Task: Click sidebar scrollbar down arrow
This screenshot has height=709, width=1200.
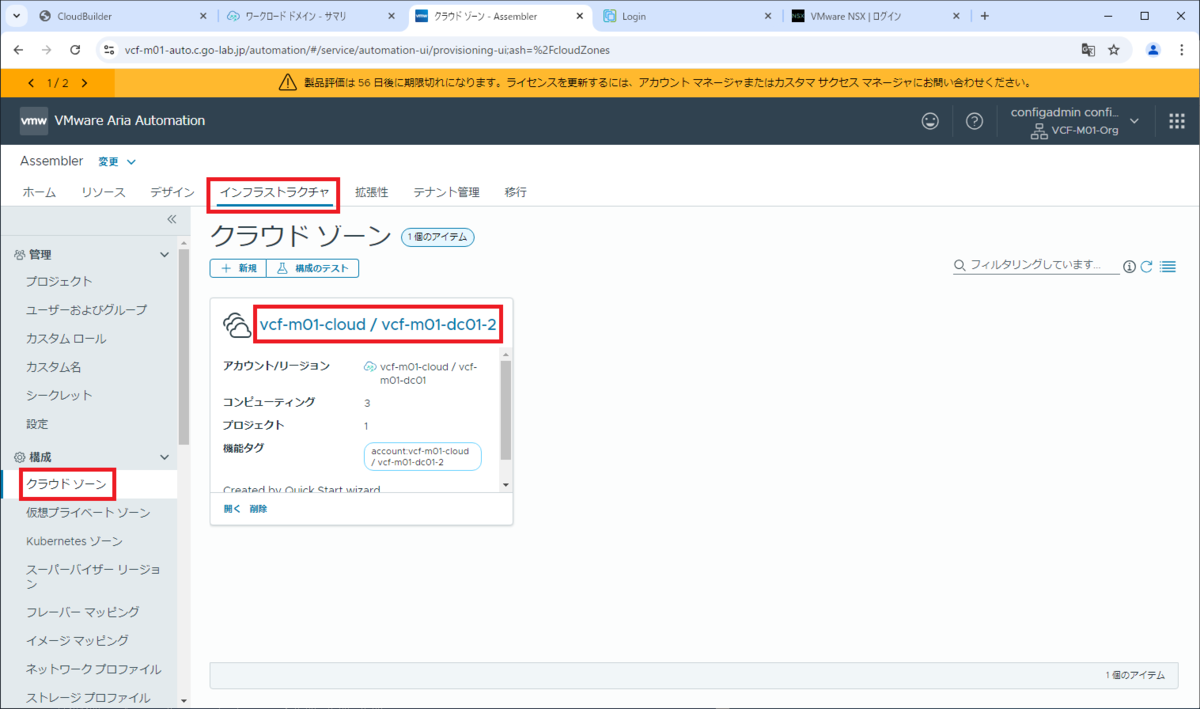Action: pos(183,701)
